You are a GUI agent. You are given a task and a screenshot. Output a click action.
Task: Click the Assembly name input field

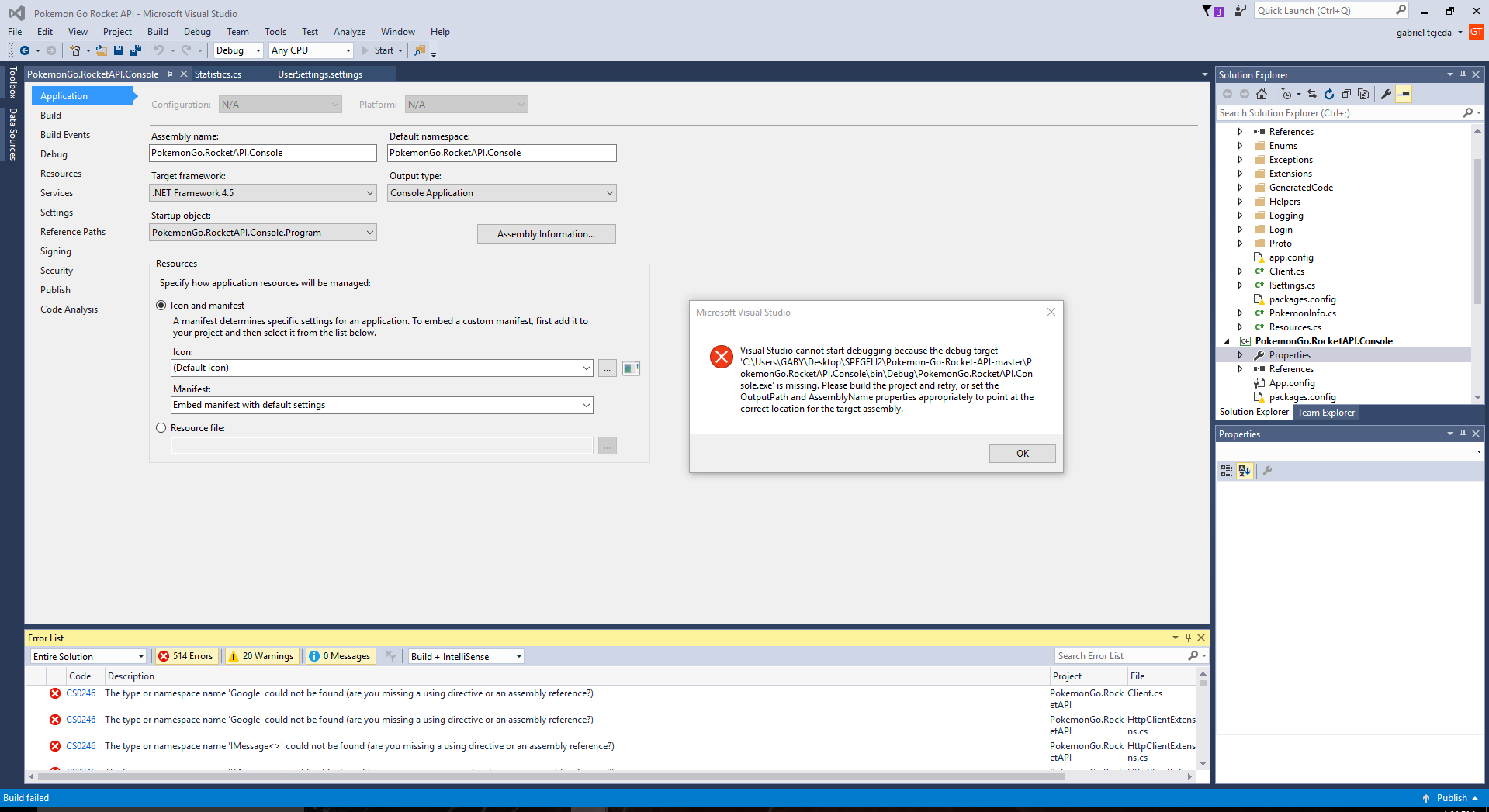[263, 153]
